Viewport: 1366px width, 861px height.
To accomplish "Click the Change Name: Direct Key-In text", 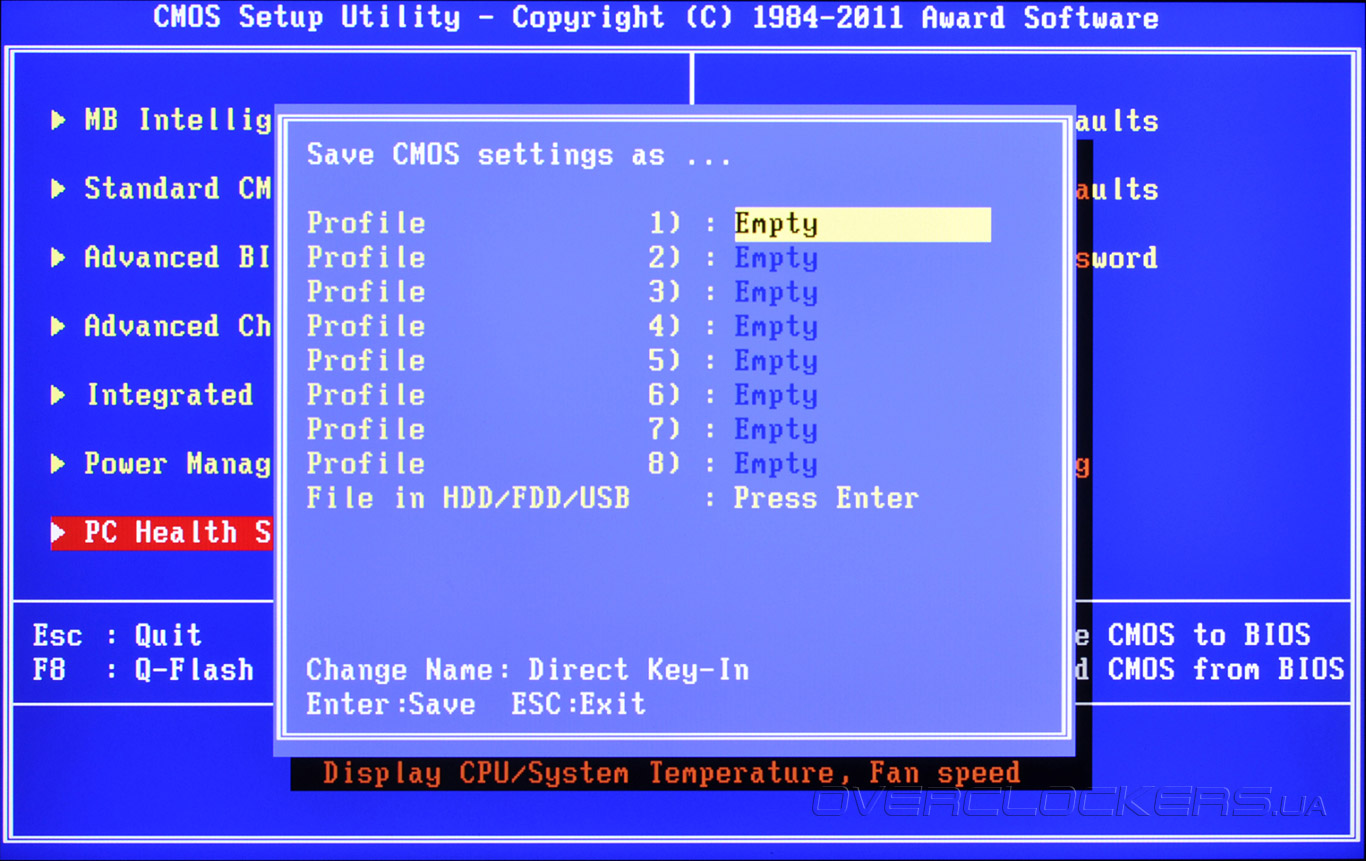I will (x=528, y=670).
